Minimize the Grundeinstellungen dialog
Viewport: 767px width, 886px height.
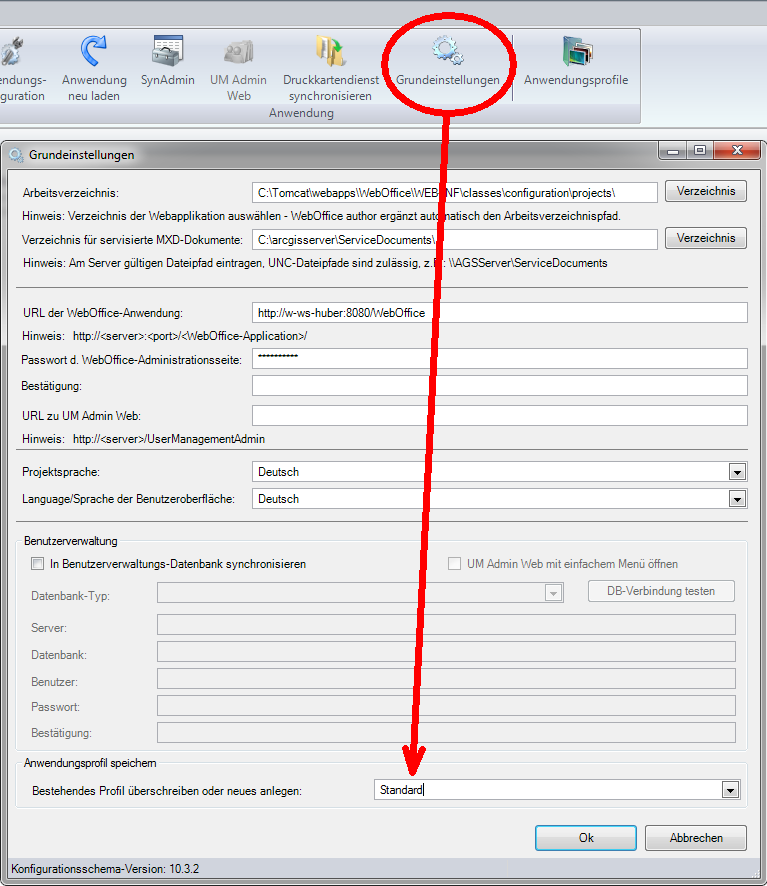click(x=673, y=151)
